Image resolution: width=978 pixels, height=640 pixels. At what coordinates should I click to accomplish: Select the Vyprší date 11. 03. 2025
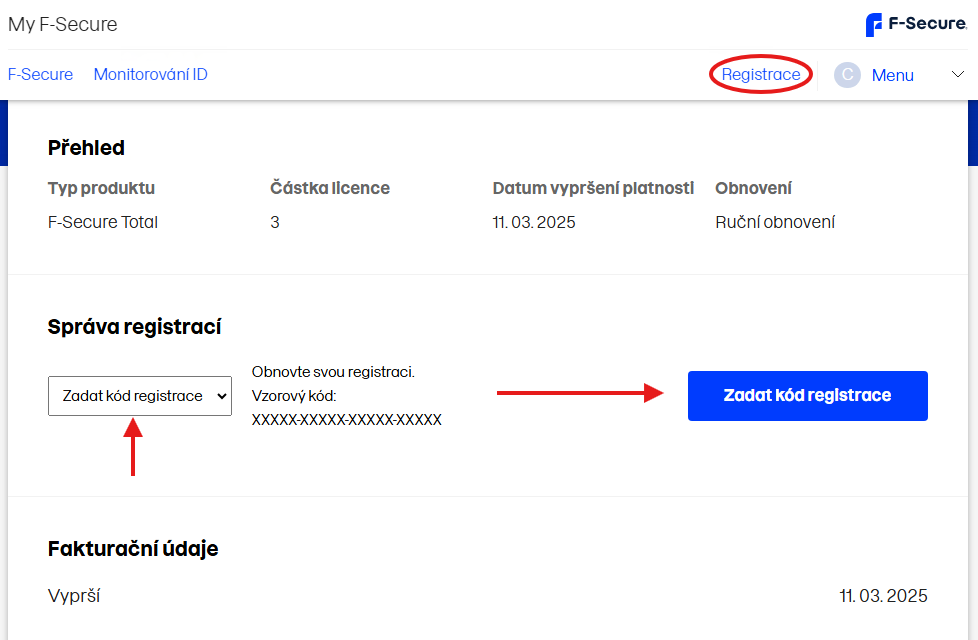tap(883, 596)
